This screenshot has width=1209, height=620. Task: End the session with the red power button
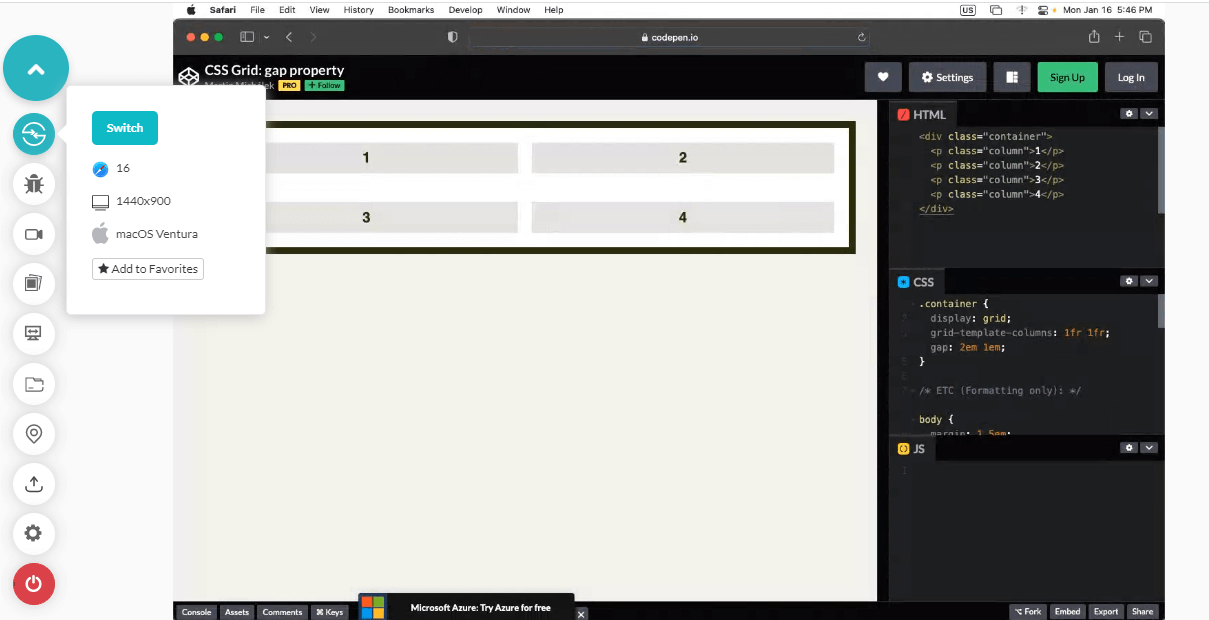click(34, 584)
